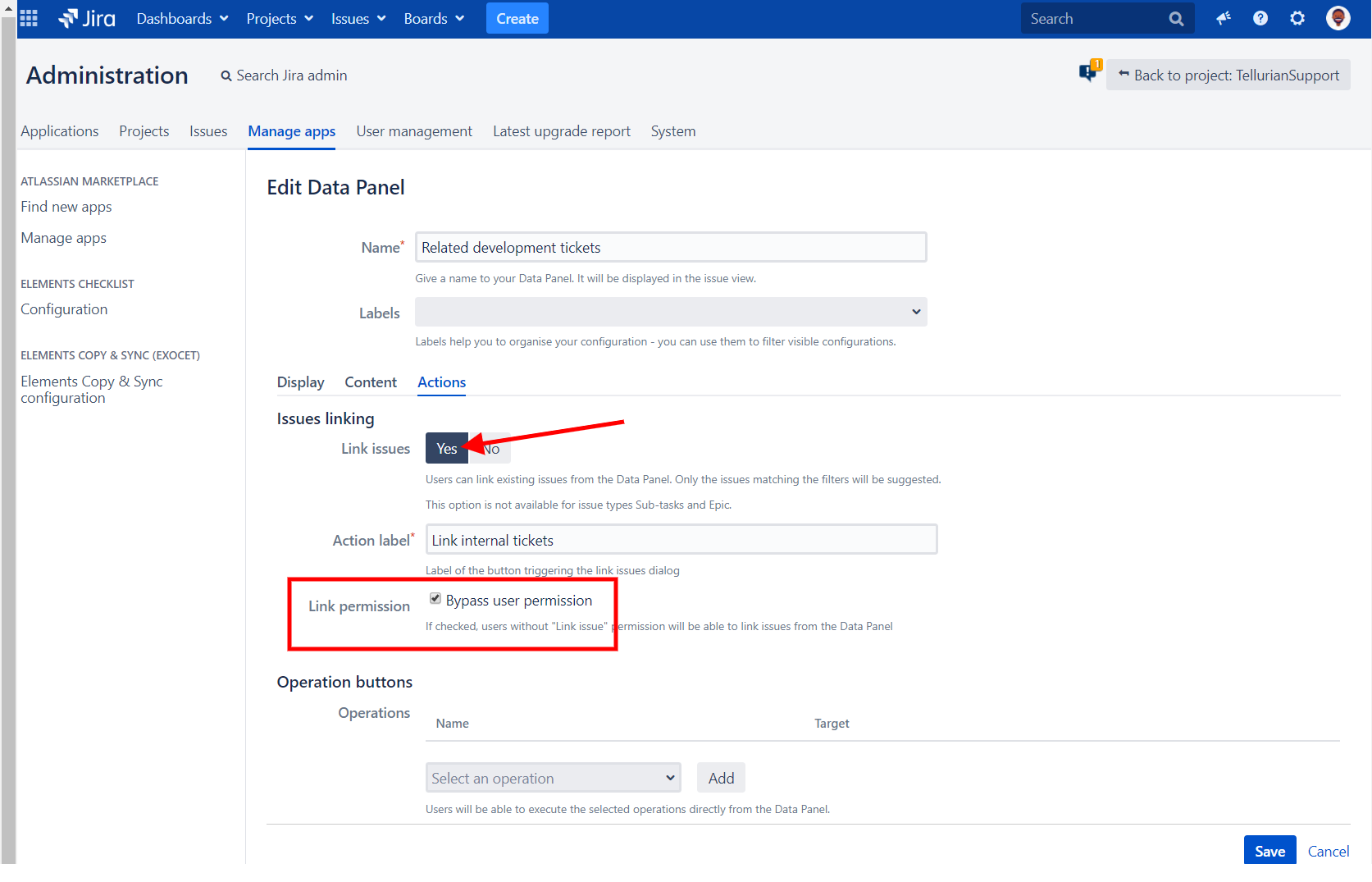Open the User management admin tab
The image size is (1372, 882).
pyautogui.click(x=414, y=131)
